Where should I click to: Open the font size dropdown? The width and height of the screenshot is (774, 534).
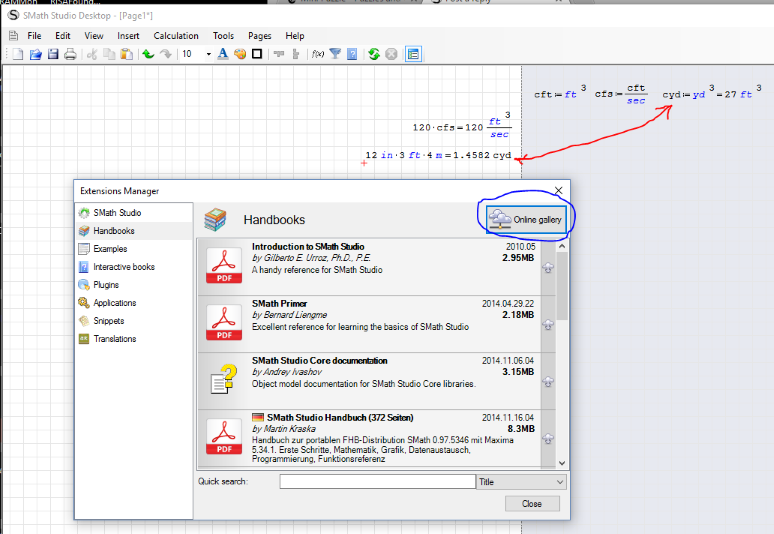coord(208,54)
